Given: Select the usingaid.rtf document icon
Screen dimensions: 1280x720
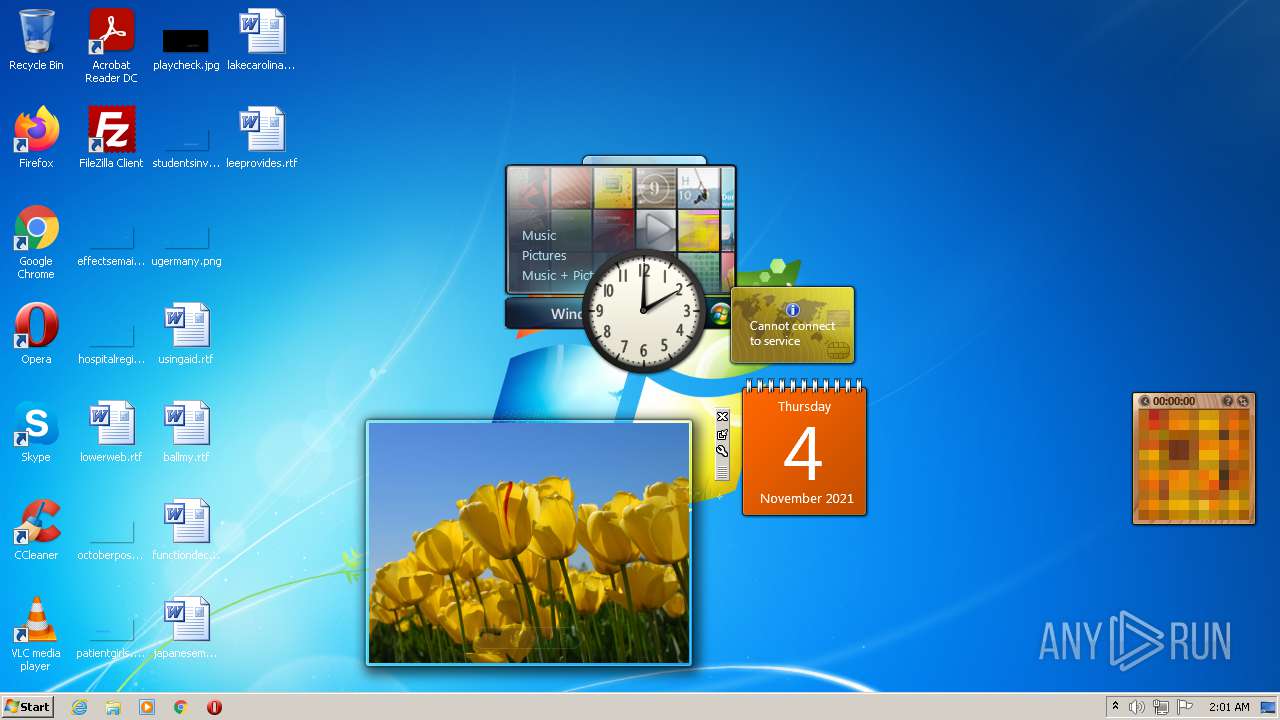Looking at the screenshot, I should point(186,334).
